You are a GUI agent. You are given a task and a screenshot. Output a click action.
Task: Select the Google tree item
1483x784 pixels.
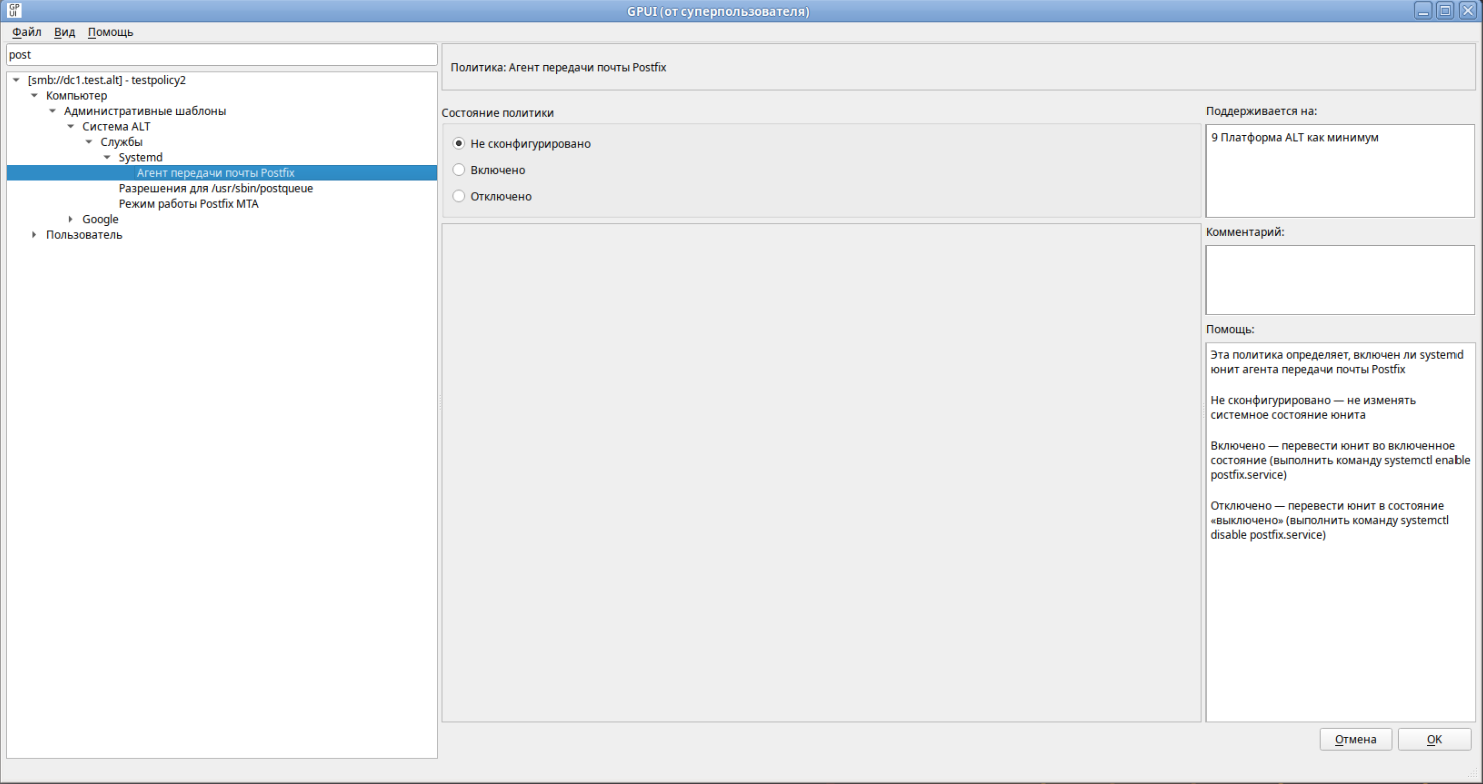tap(100, 219)
